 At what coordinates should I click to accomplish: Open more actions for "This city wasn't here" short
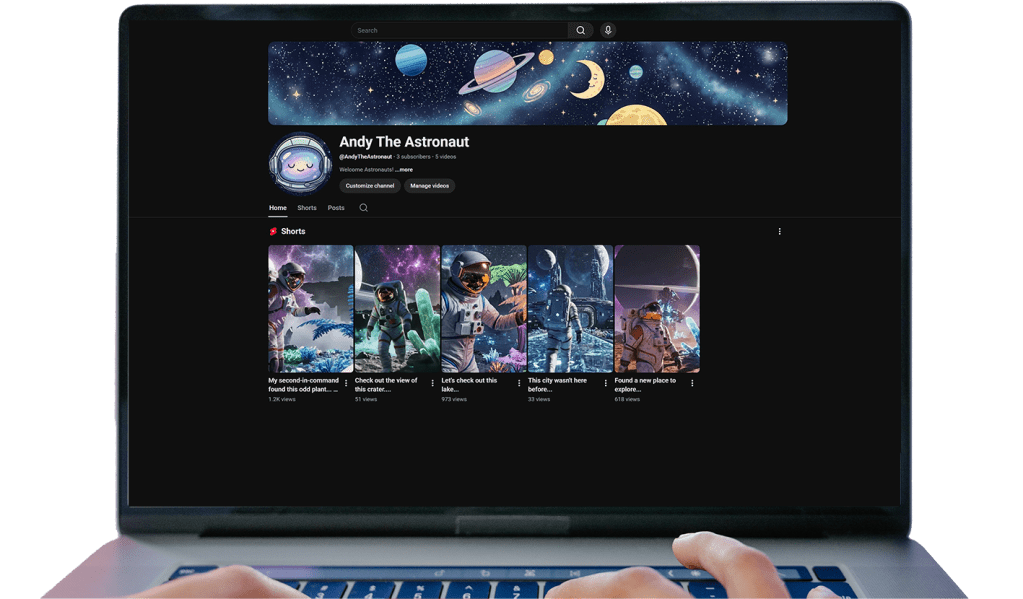[606, 383]
